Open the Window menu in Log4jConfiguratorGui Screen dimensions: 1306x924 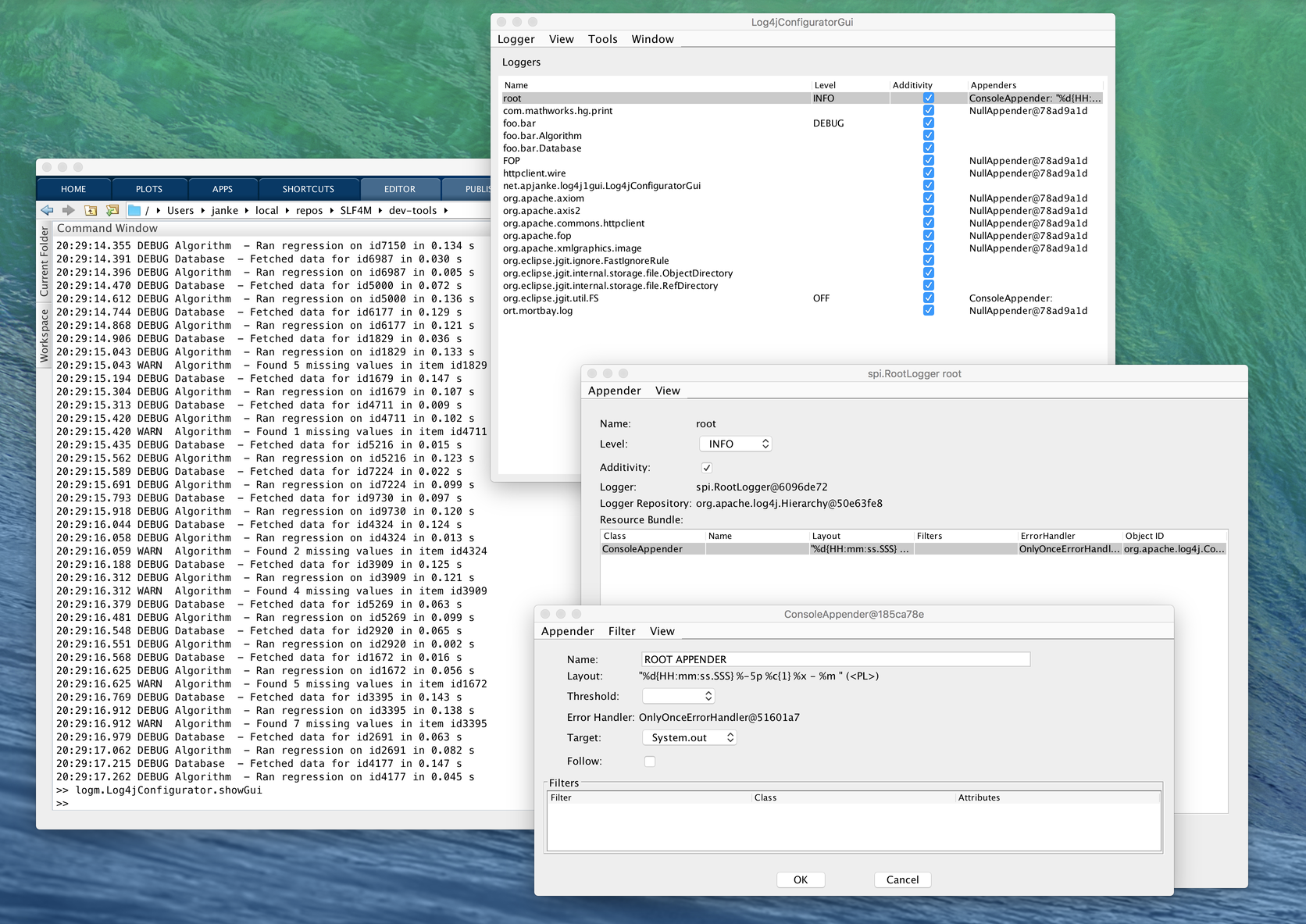pyautogui.click(x=653, y=39)
